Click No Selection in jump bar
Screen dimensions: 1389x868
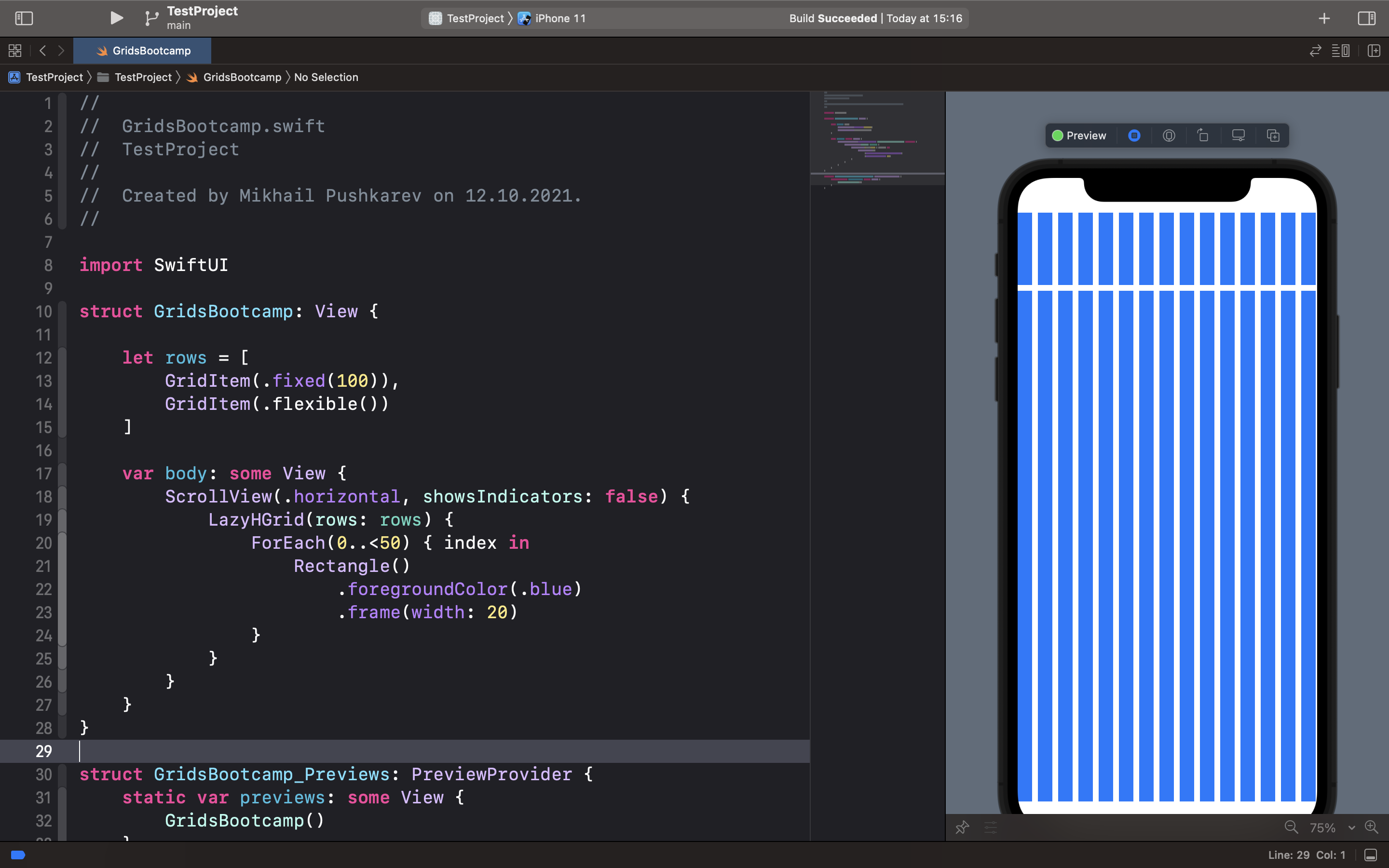pos(326,77)
